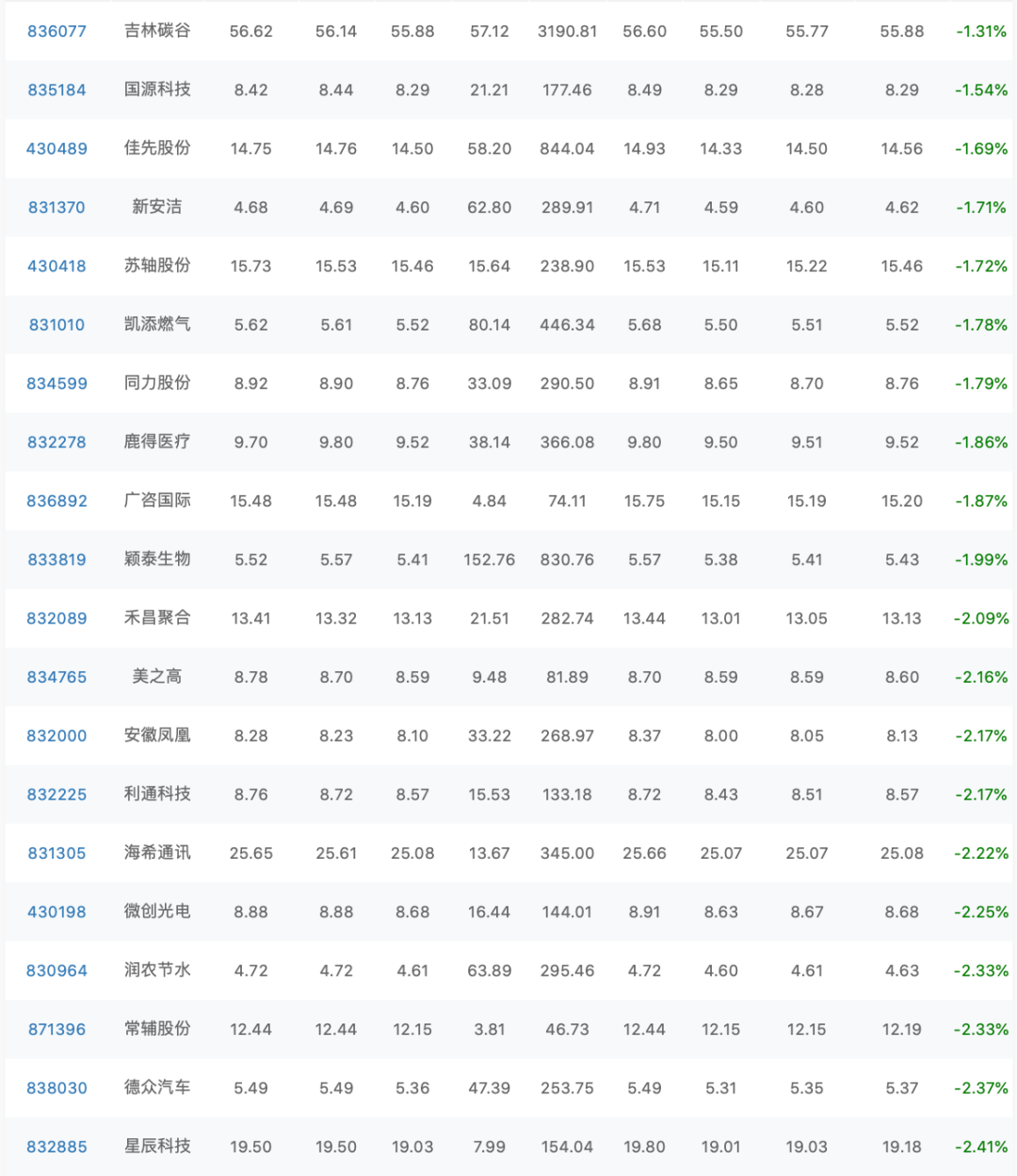The height and width of the screenshot is (1176, 1017).
Task: Select stock name 海希通讯
Action: 157,852
